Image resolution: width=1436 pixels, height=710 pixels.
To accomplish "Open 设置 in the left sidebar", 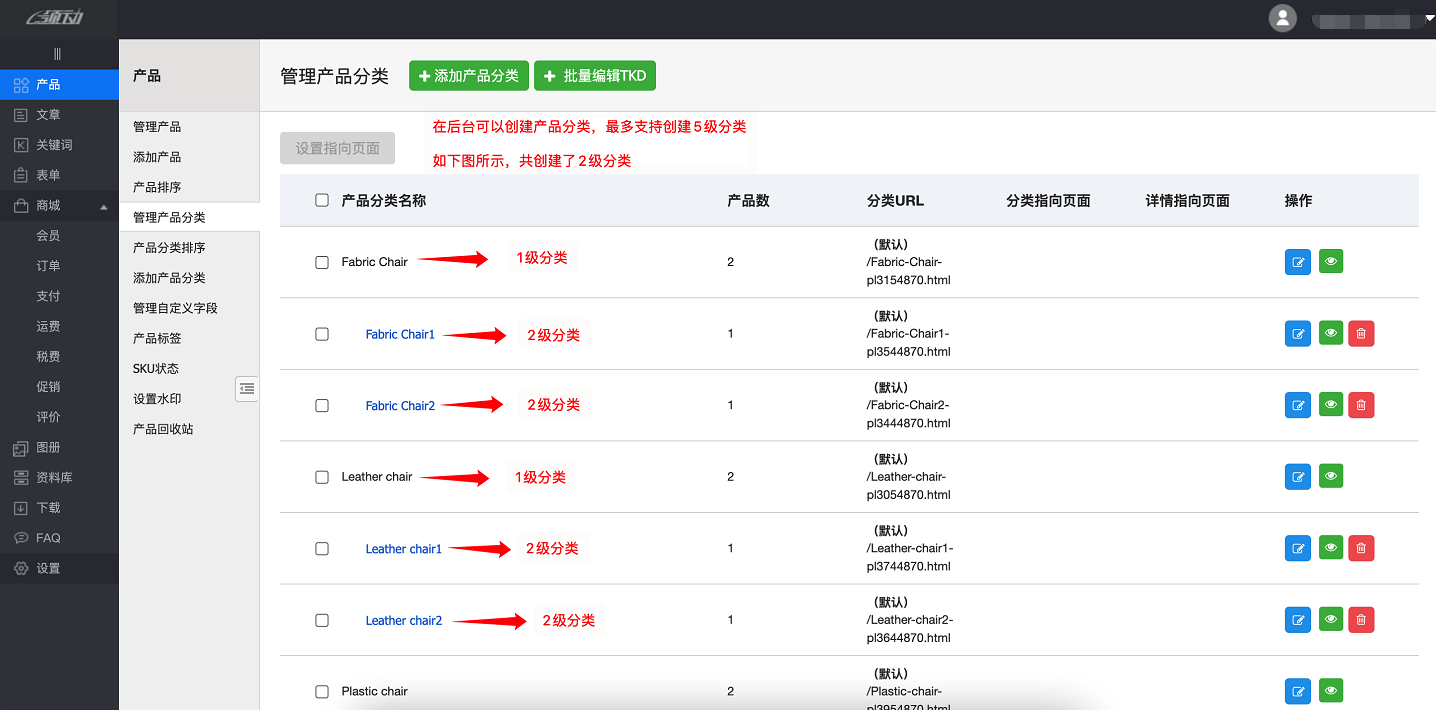I will (48, 568).
